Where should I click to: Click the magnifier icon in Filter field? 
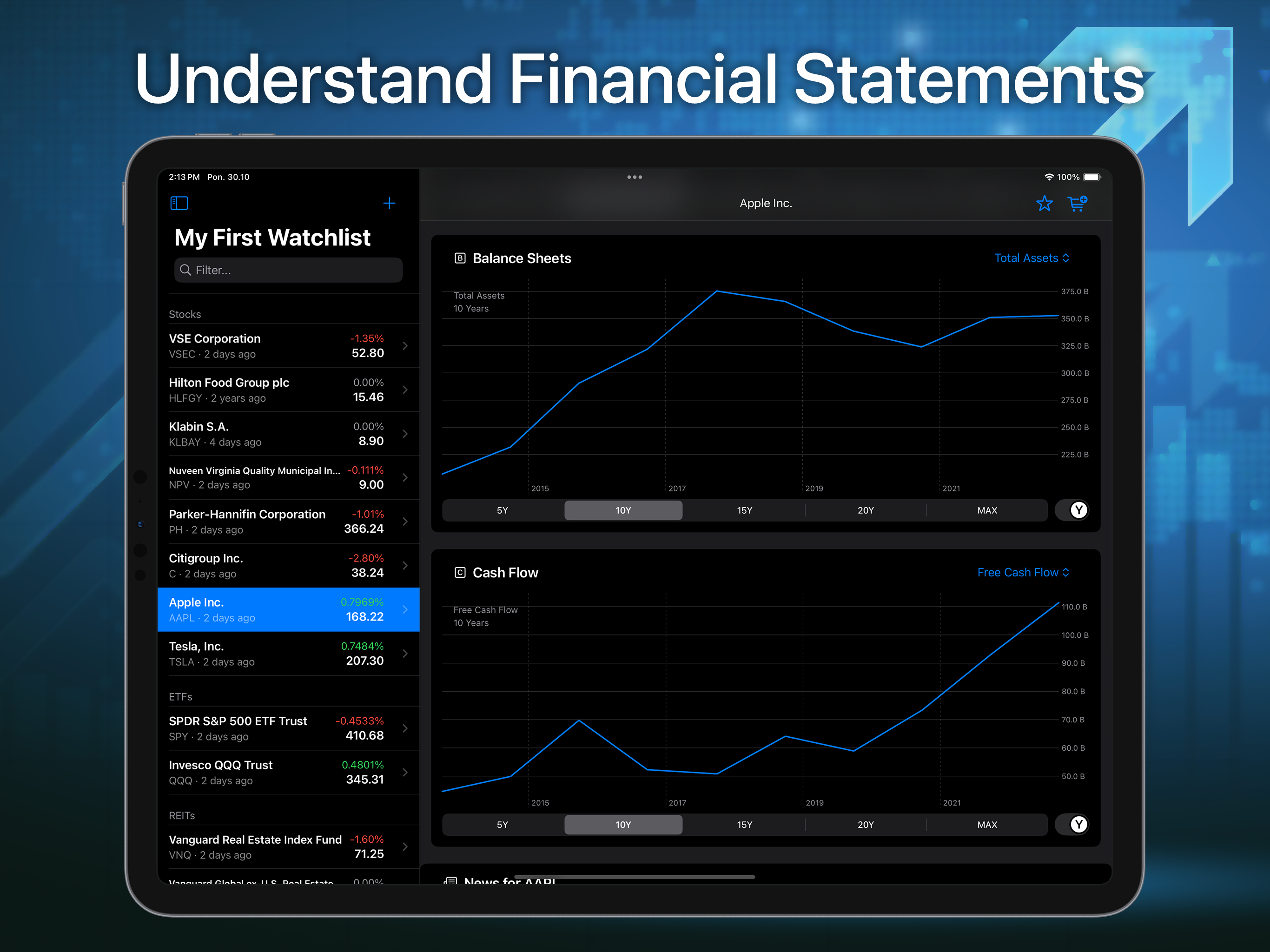[x=185, y=270]
